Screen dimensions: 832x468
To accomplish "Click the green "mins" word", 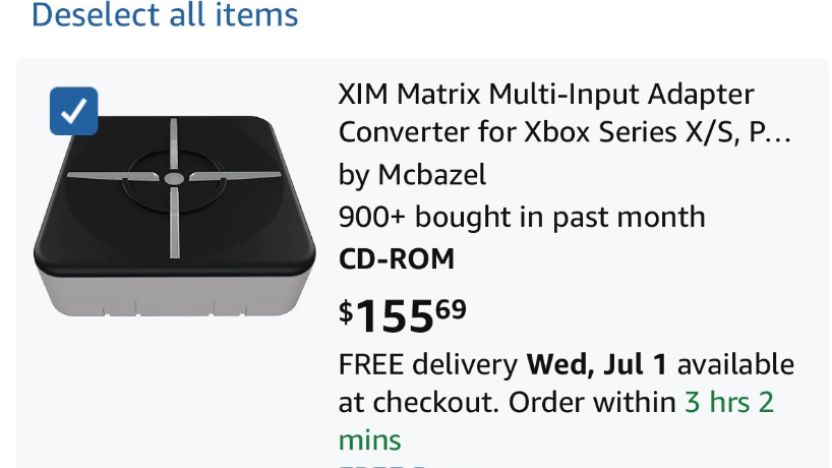I will [x=370, y=440].
